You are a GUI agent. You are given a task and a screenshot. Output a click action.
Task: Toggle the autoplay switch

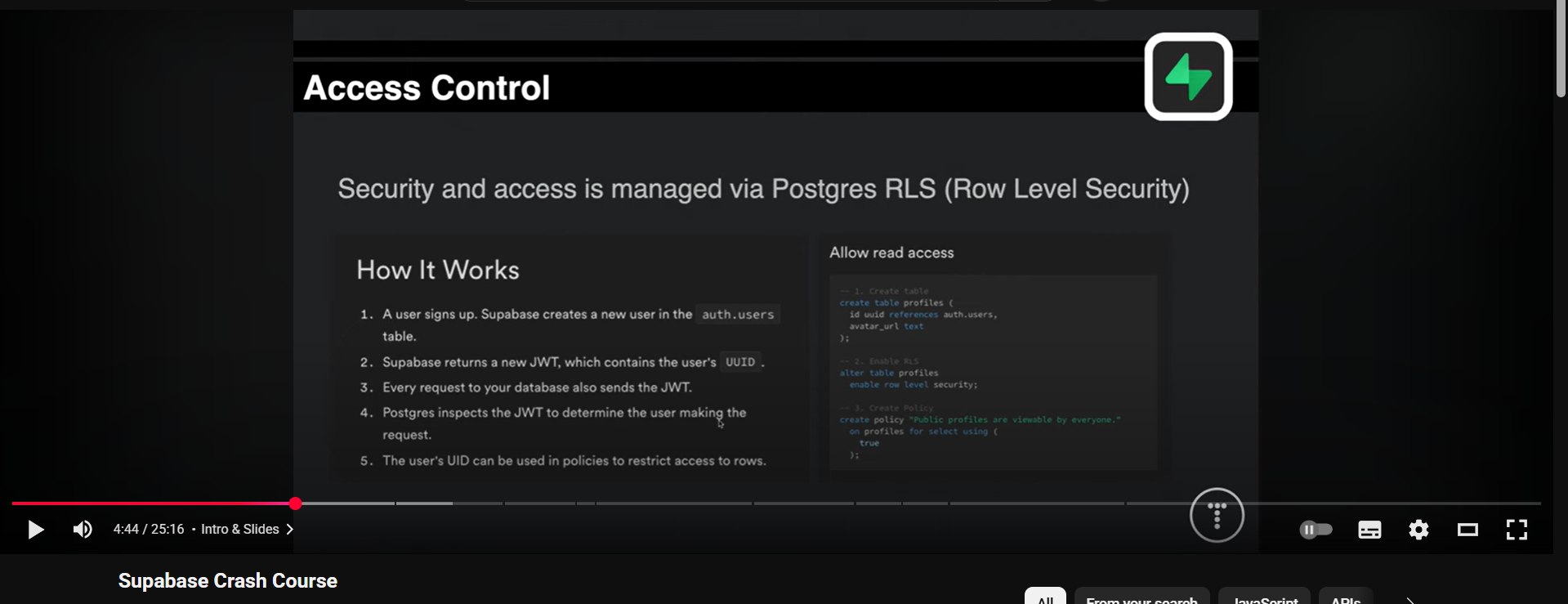pyautogui.click(x=1316, y=530)
